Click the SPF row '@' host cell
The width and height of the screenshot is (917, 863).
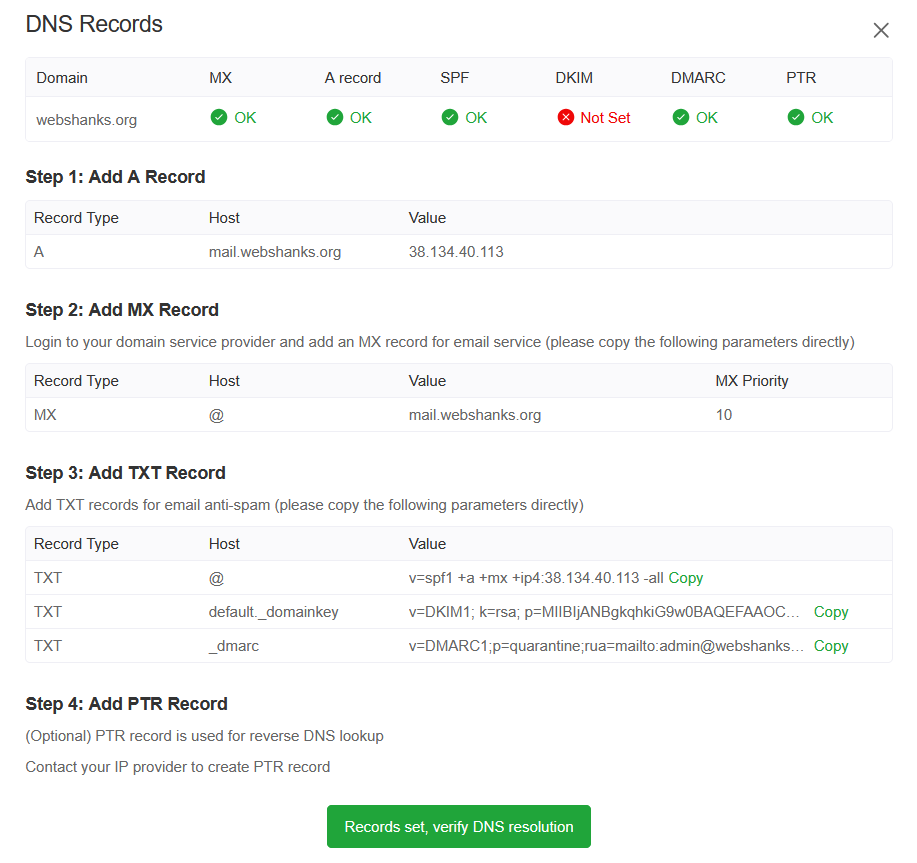[x=216, y=578]
